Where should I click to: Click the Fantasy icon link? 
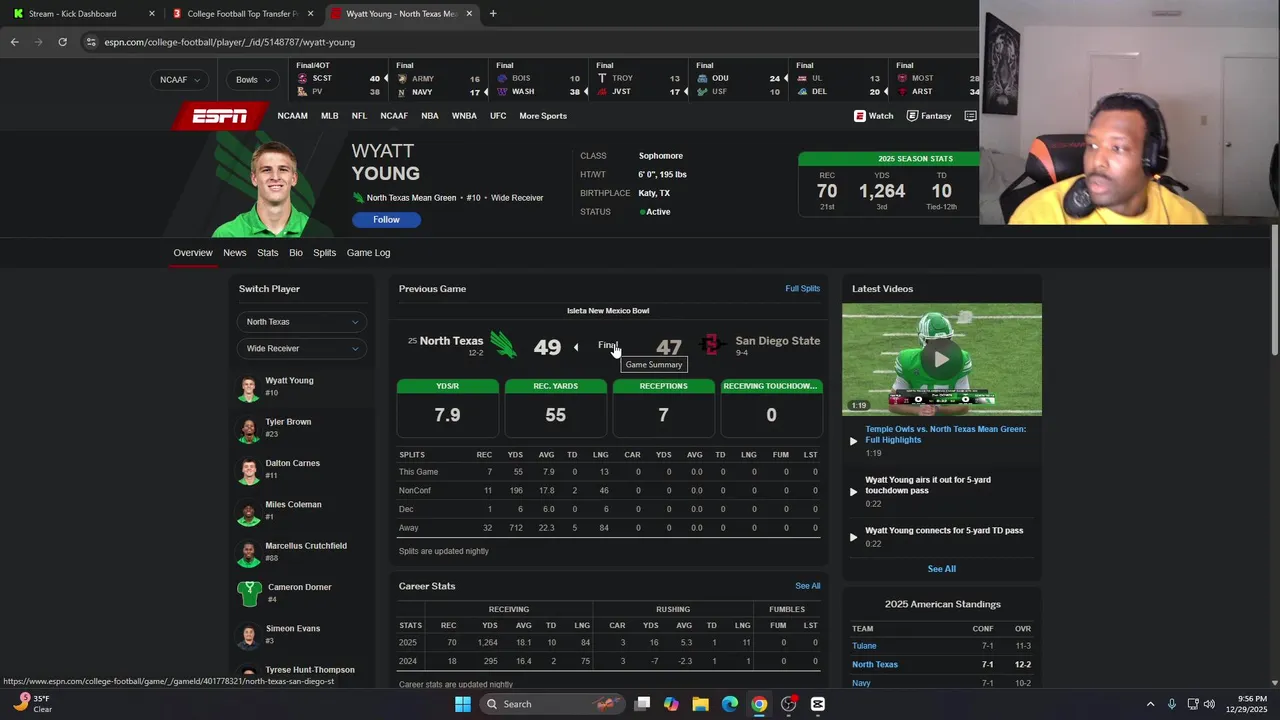click(x=929, y=116)
